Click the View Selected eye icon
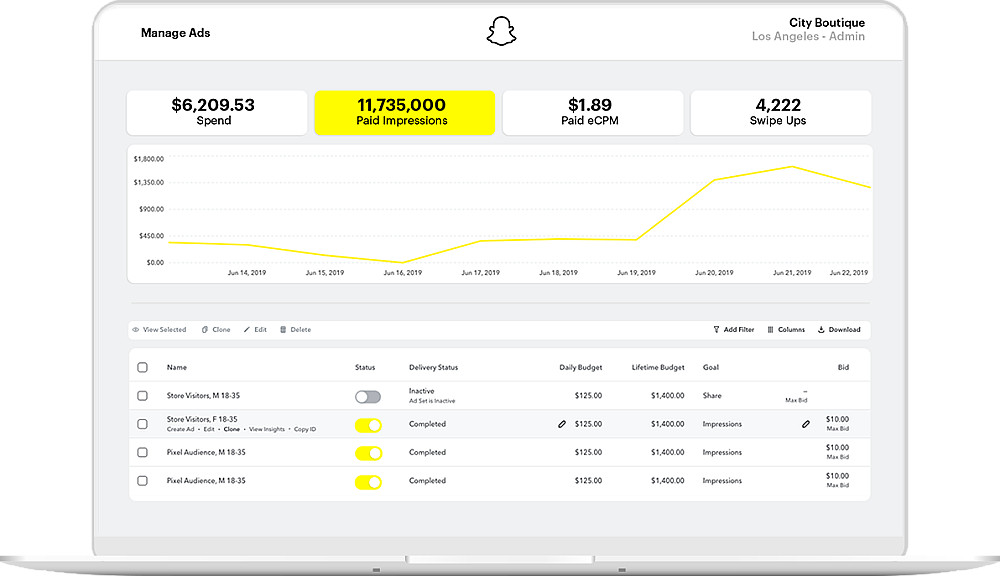 point(136,330)
